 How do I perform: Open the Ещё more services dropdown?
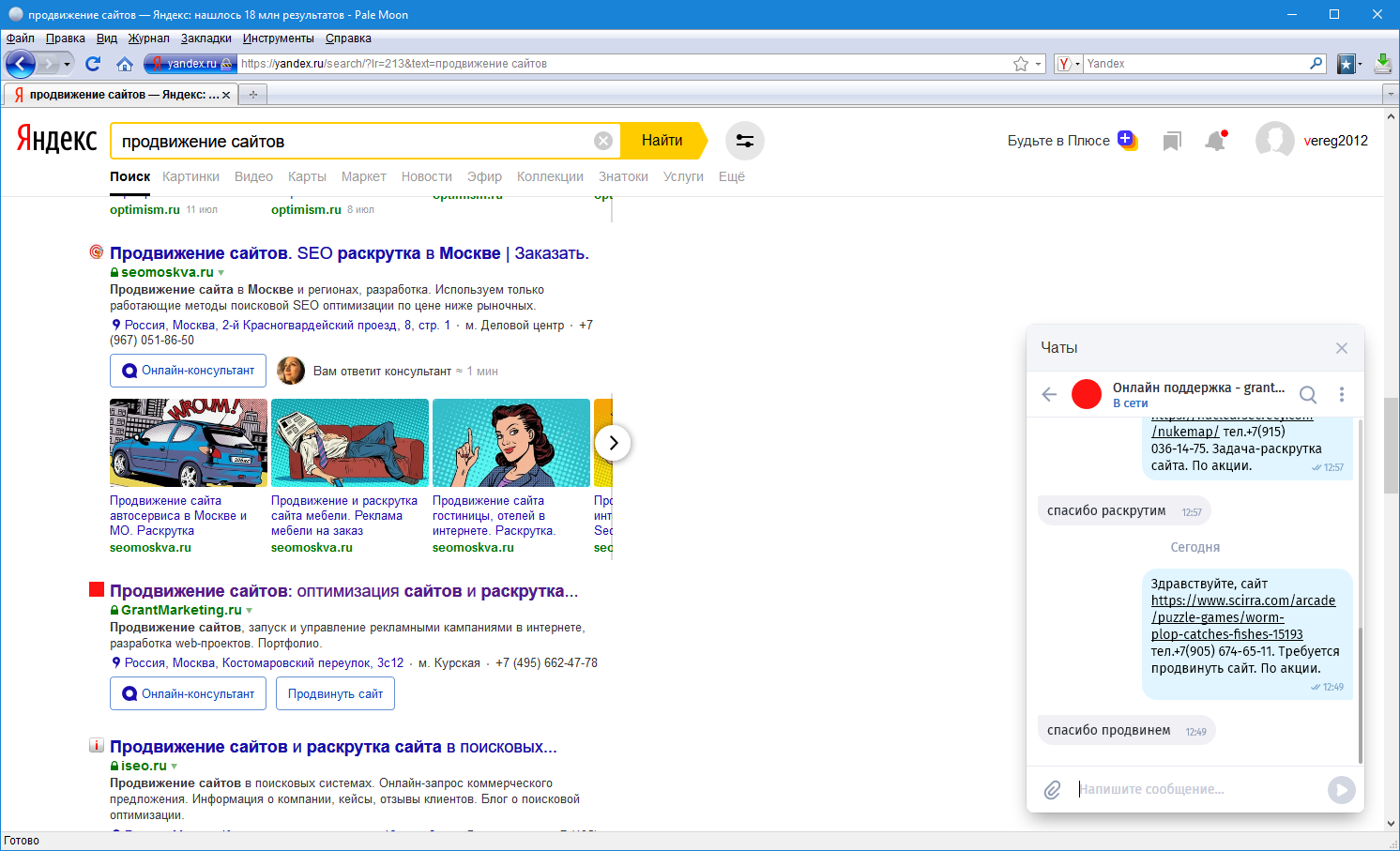(732, 176)
